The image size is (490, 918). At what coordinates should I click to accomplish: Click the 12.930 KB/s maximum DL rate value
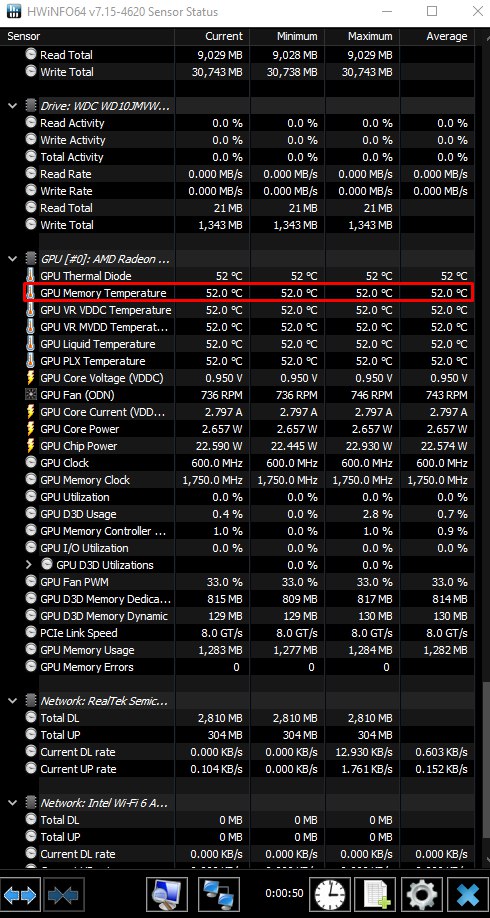tap(363, 751)
